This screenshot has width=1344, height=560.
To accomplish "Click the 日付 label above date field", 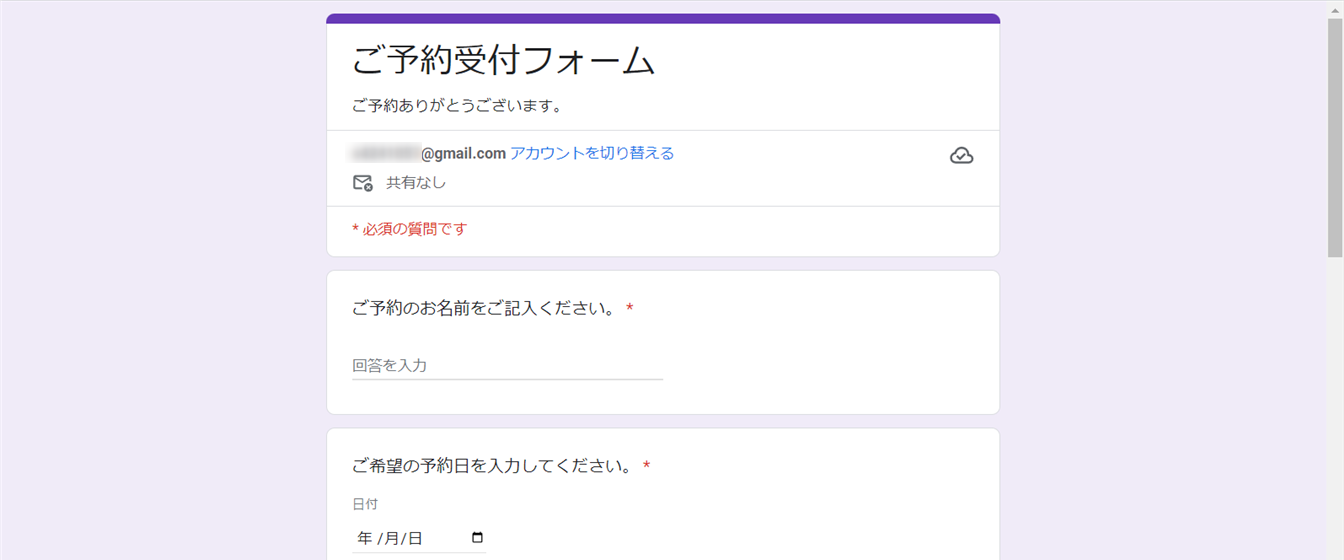I will (365, 504).
